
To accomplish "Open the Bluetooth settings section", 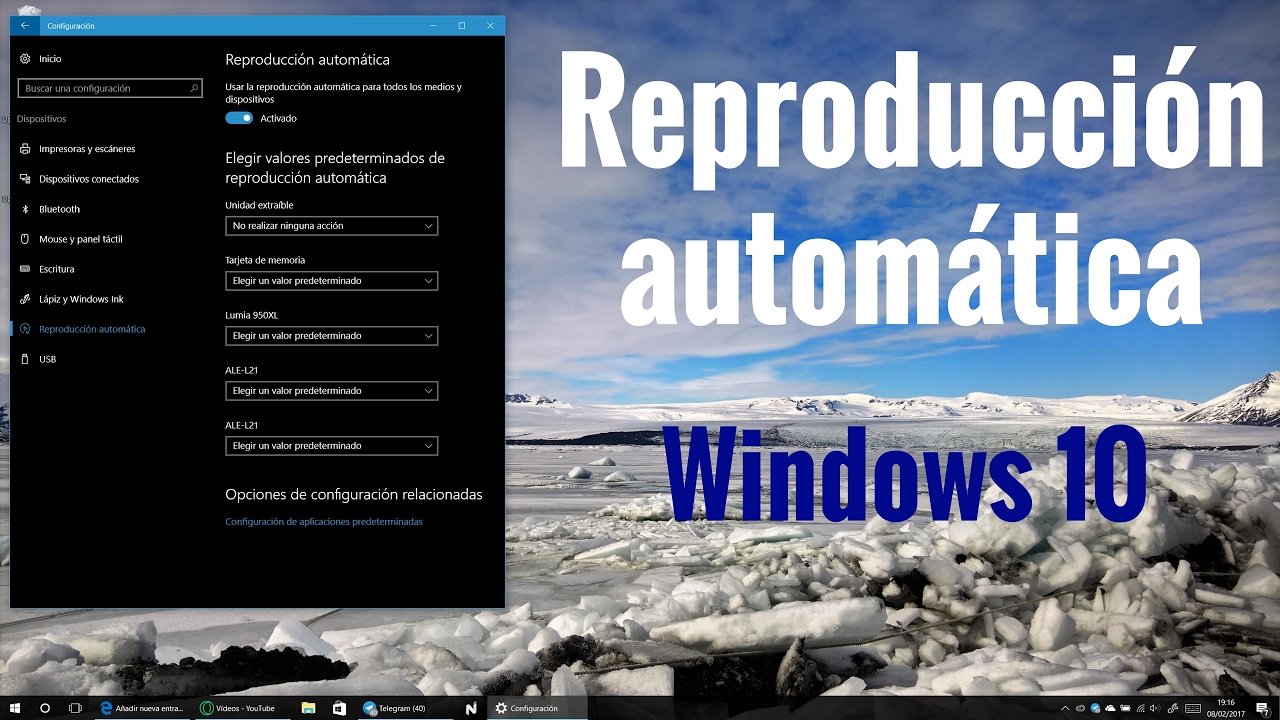I will point(59,209).
